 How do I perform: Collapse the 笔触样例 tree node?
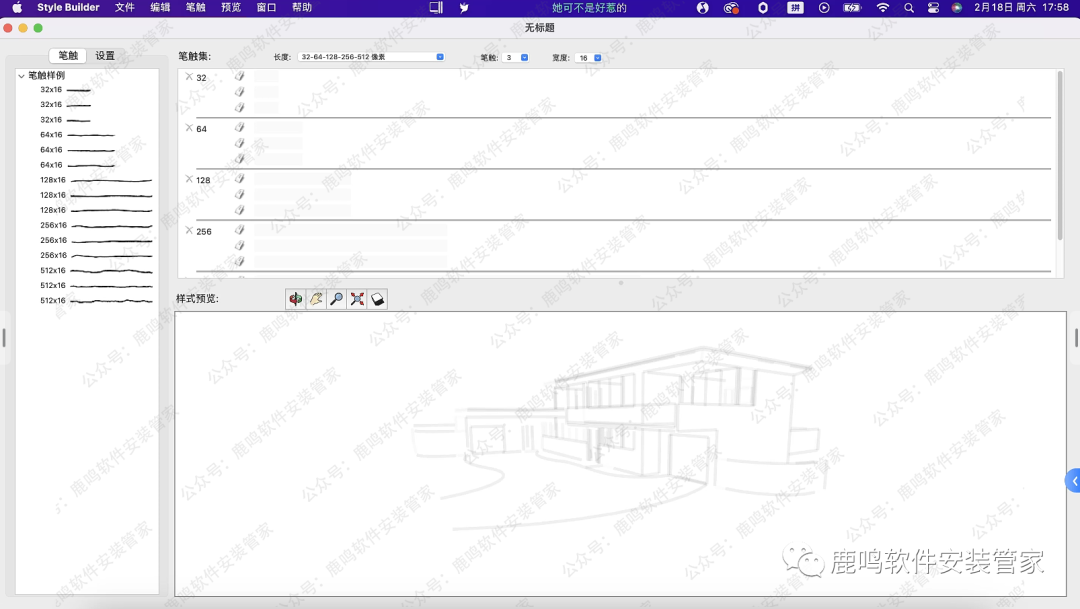(x=22, y=76)
